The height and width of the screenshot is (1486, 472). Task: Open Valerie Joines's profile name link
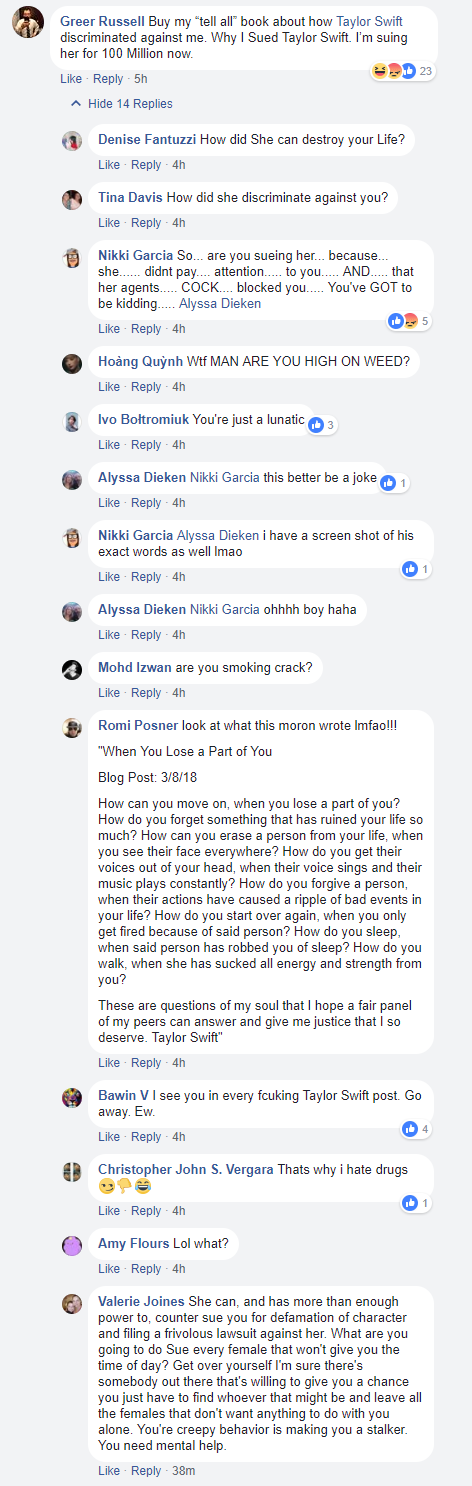[x=141, y=1301]
